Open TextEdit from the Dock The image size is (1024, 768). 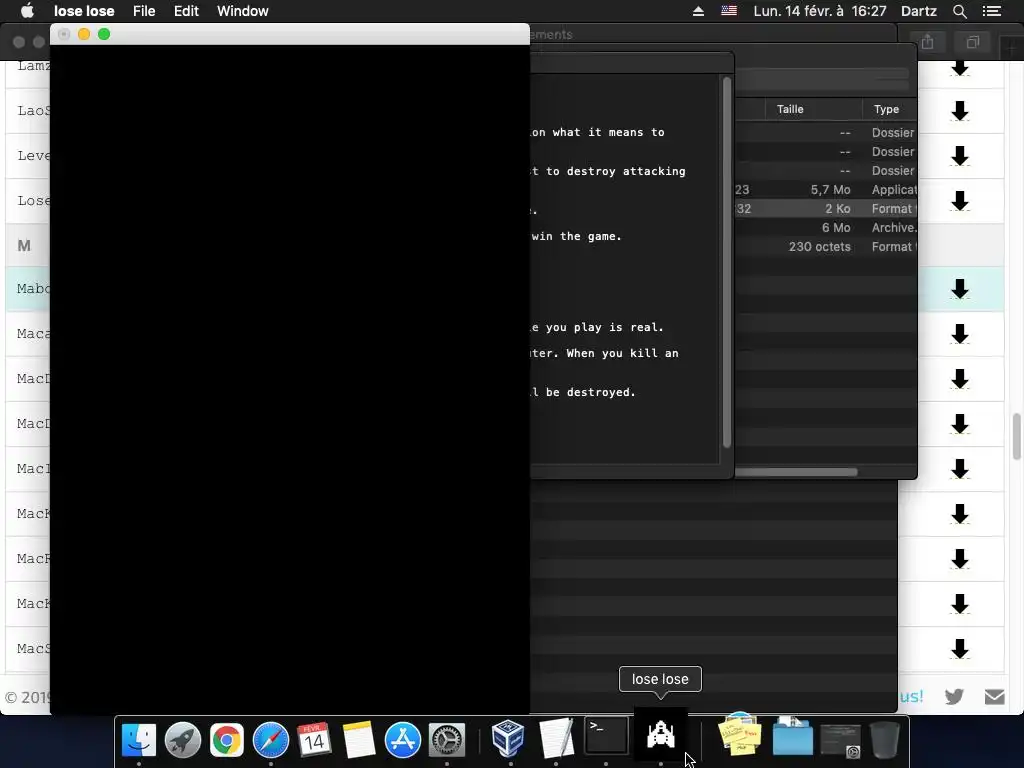pos(556,739)
